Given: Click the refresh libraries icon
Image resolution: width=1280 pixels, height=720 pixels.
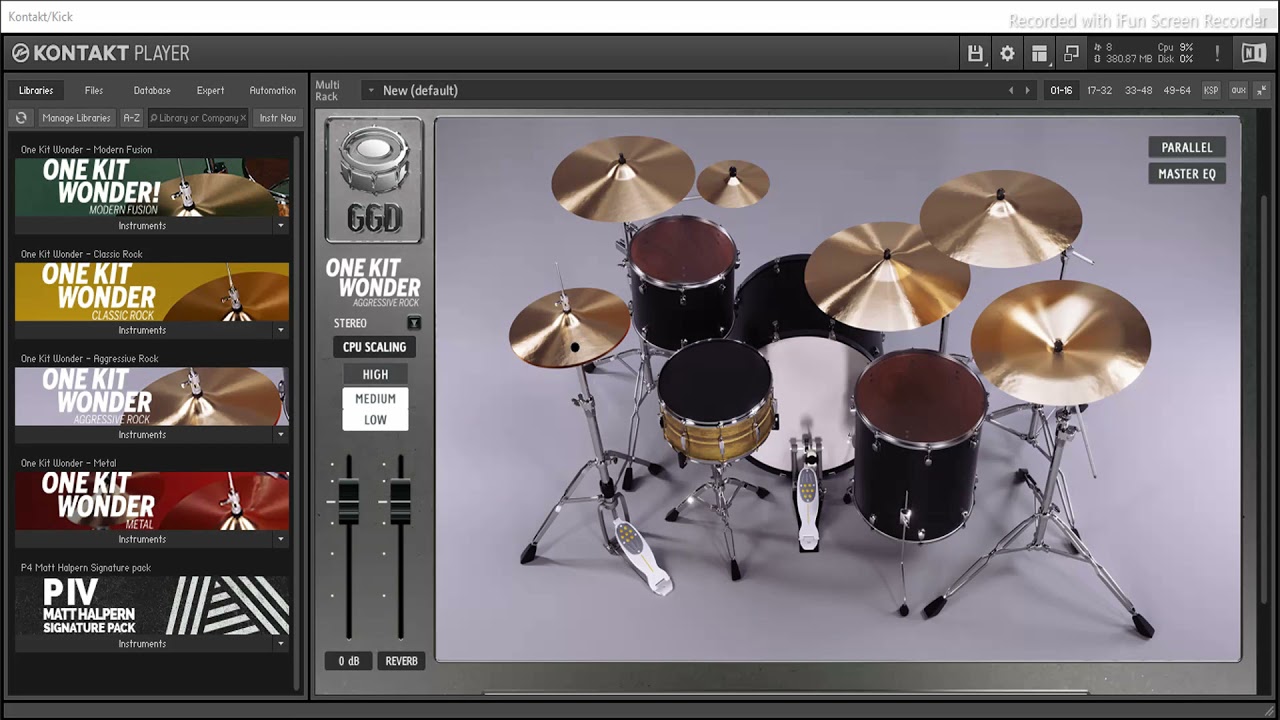Looking at the screenshot, I should tap(21, 118).
